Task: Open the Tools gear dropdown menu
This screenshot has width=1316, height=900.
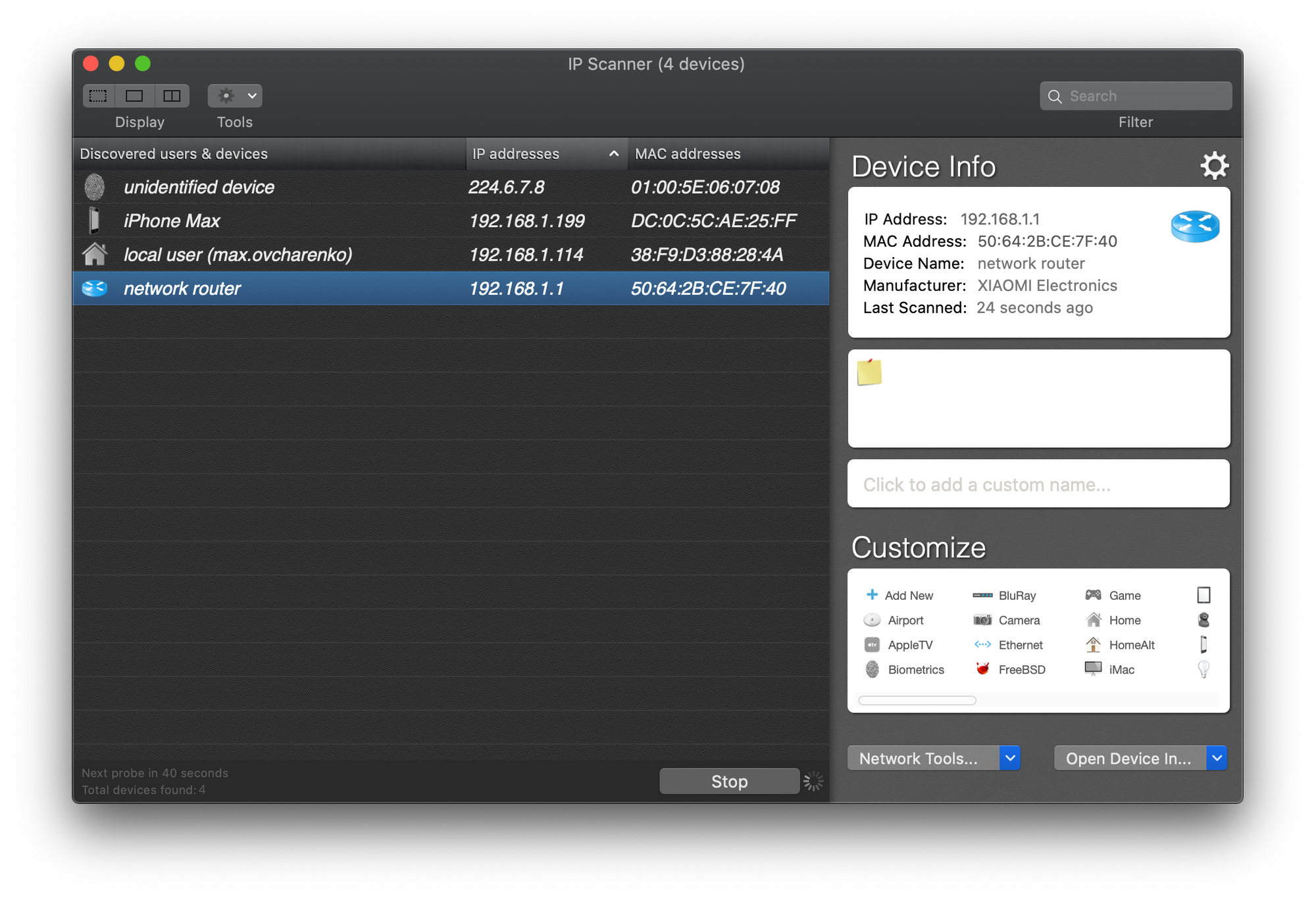Action: tap(235, 96)
